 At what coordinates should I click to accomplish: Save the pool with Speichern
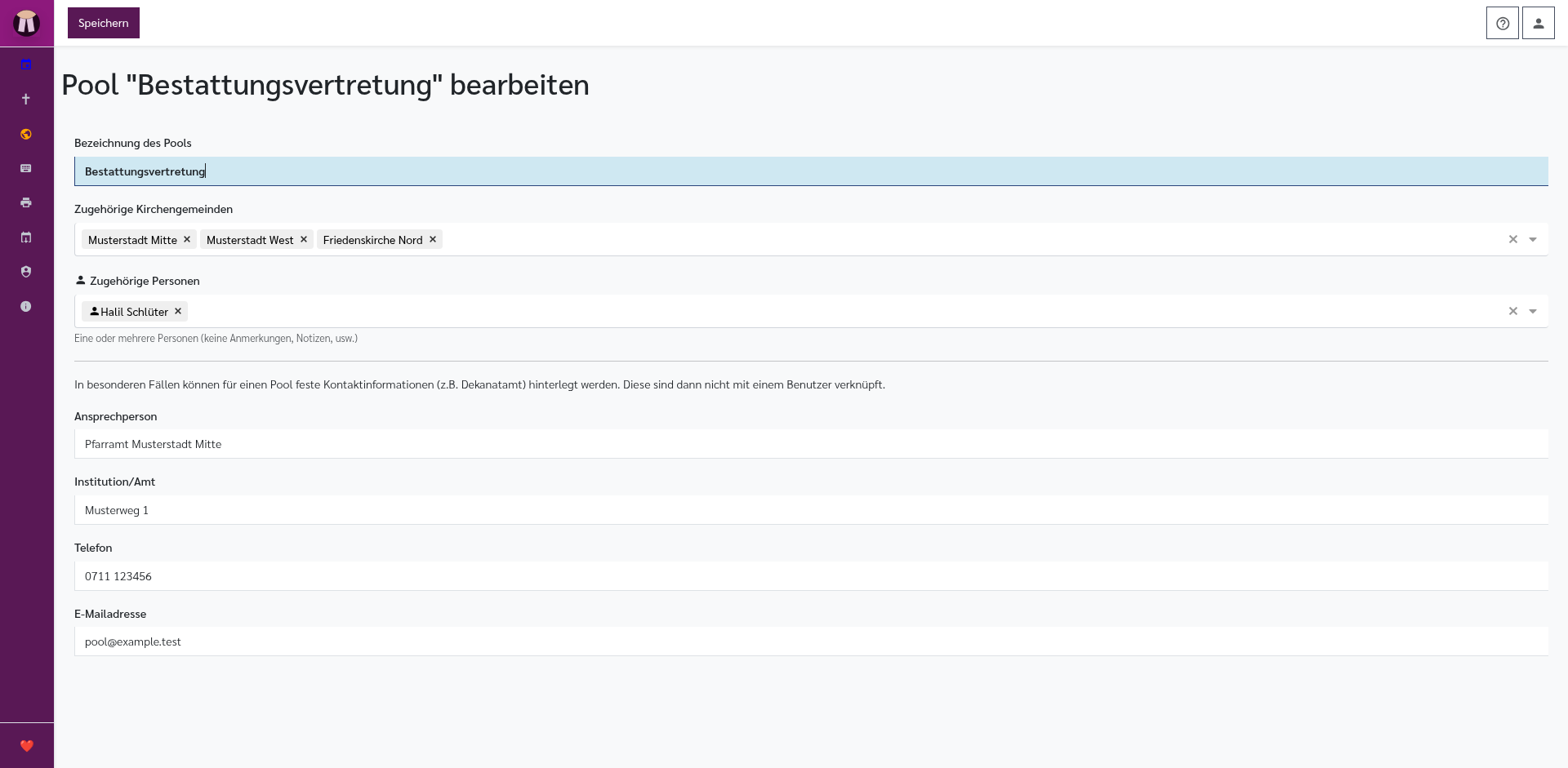(104, 23)
